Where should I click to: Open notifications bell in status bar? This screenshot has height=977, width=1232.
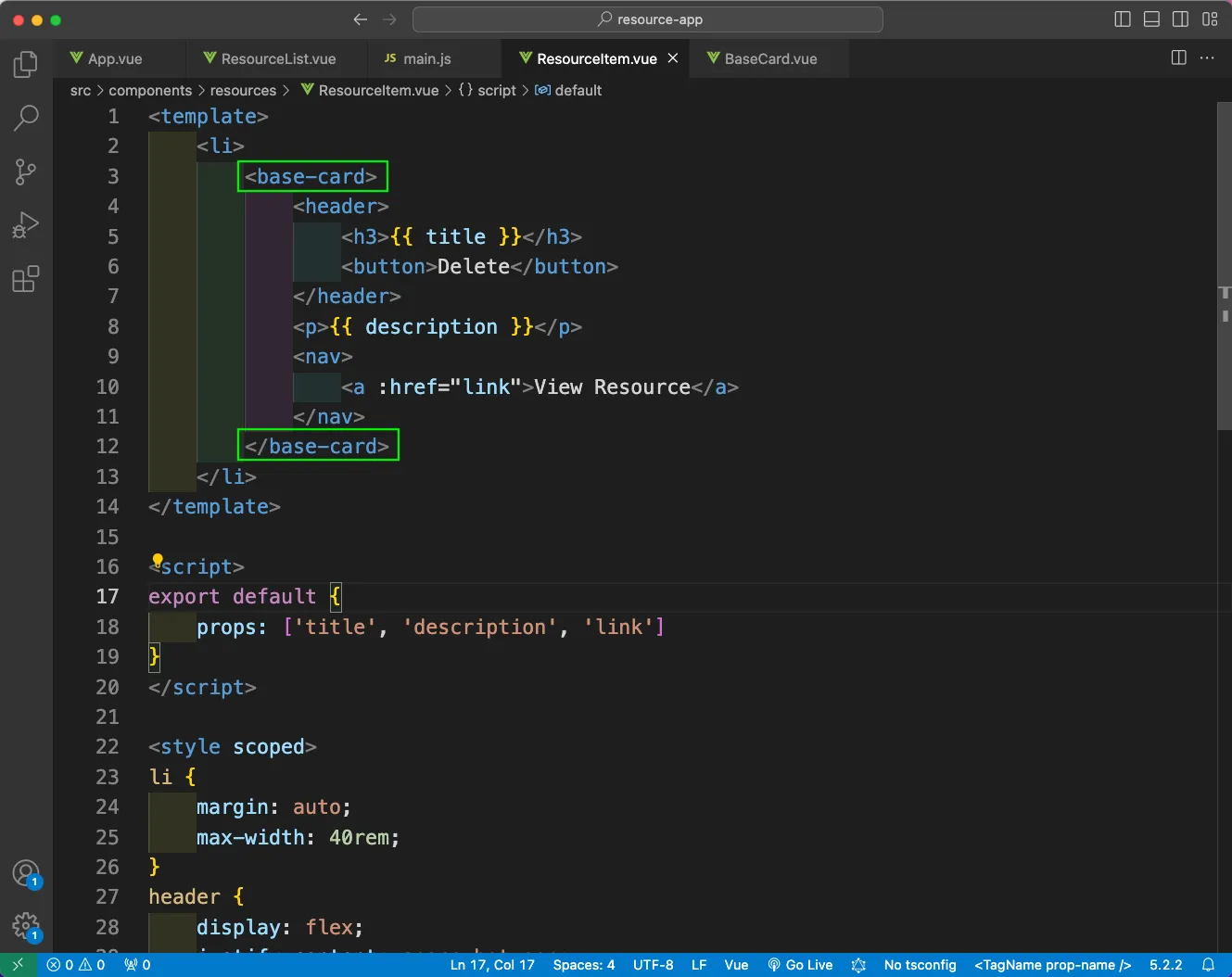(1208, 965)
